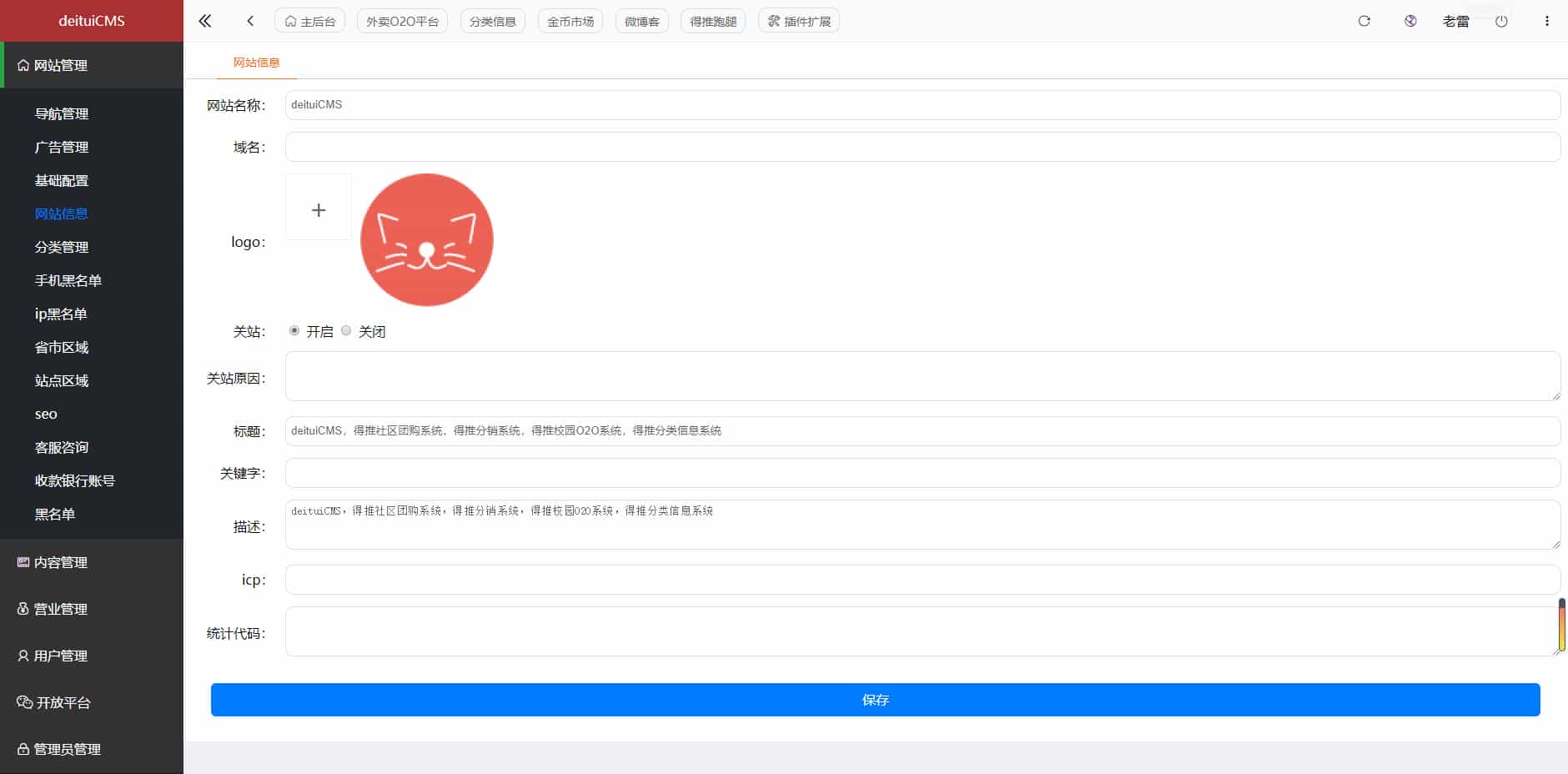Viewport: 1568px width, 774px height.
Task: Click the plus icon to upload logo
Action: pyautogui.click(x=319, y=207)
